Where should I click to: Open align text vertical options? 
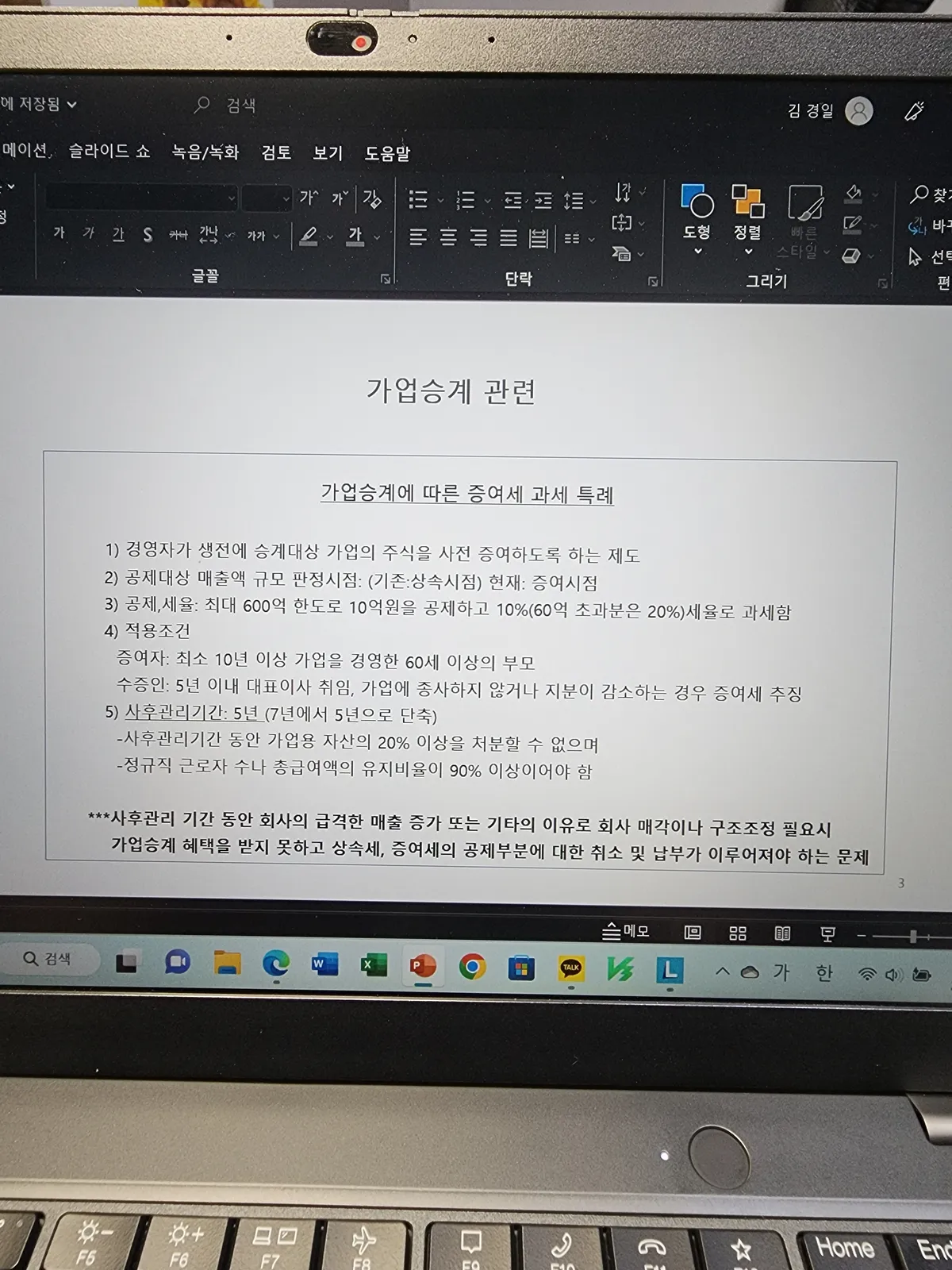coord(630,223)
